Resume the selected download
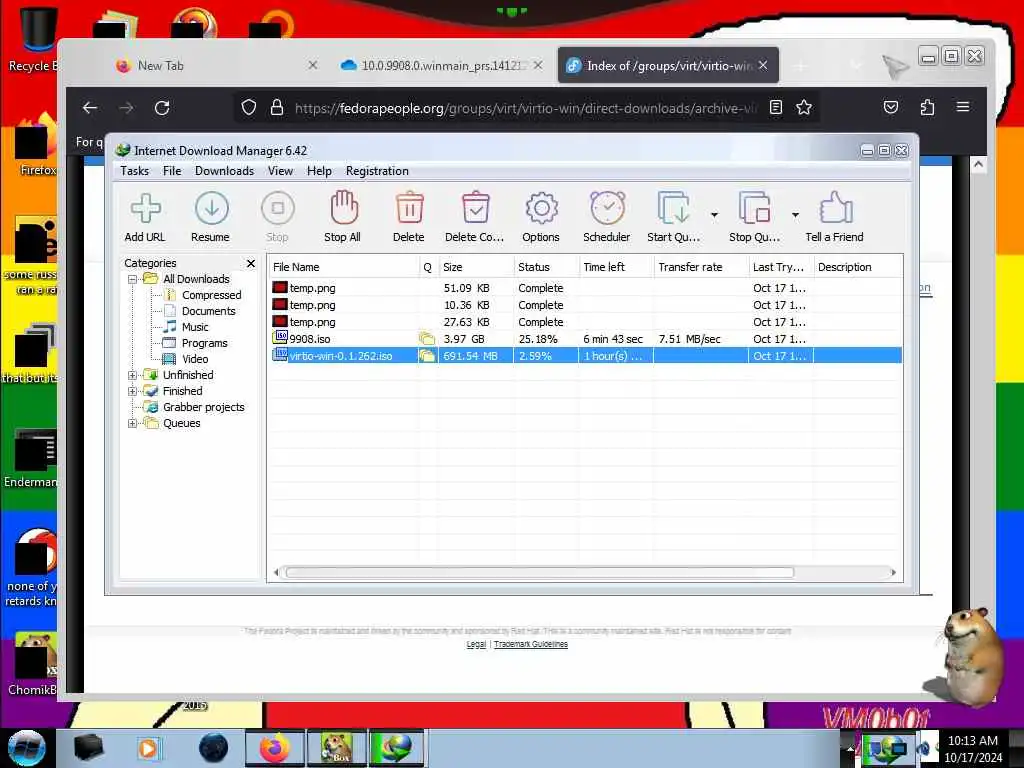1024x768 pixels. coord(210,217)
